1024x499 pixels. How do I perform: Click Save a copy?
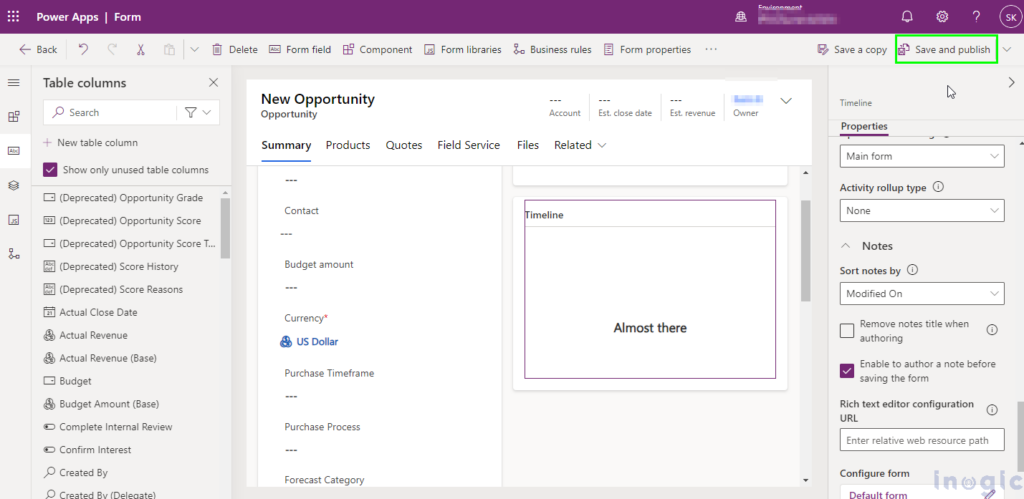point(852,50)
